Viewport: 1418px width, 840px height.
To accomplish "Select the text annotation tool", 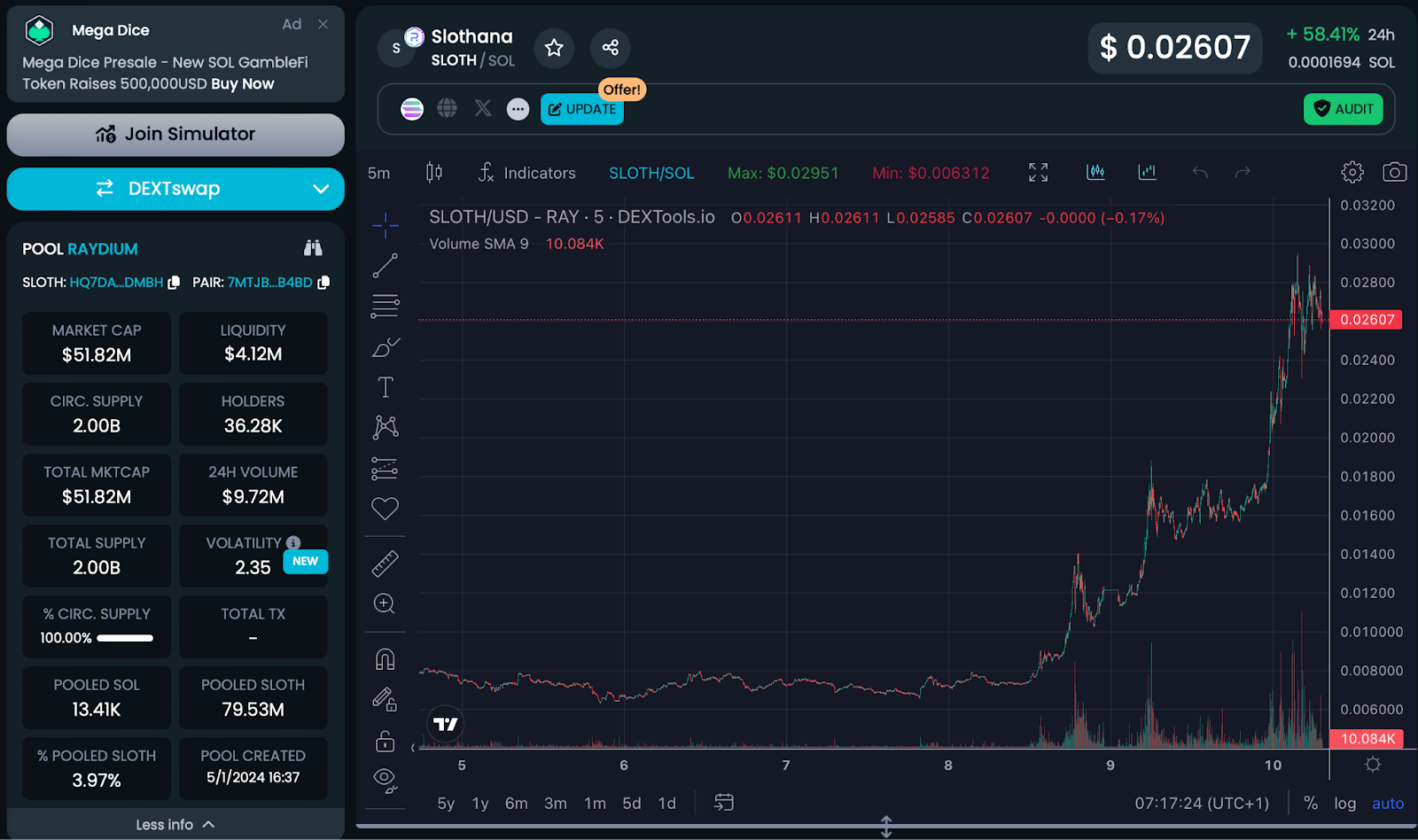I will 385,387.
